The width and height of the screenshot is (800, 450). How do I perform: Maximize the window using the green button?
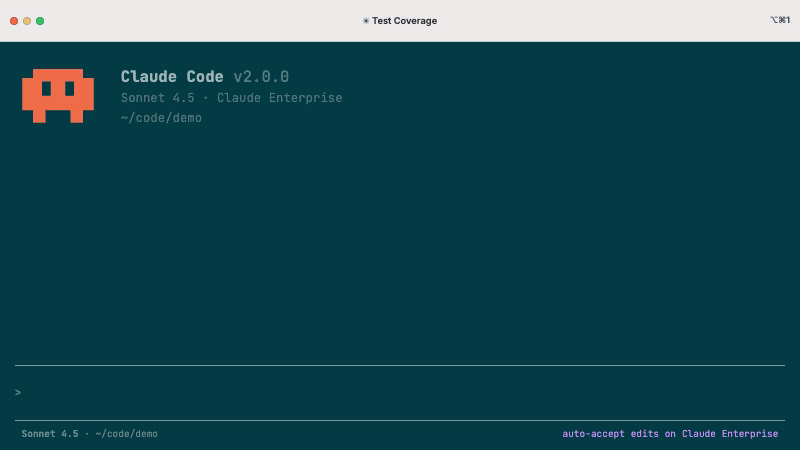(x=40, y=21)
